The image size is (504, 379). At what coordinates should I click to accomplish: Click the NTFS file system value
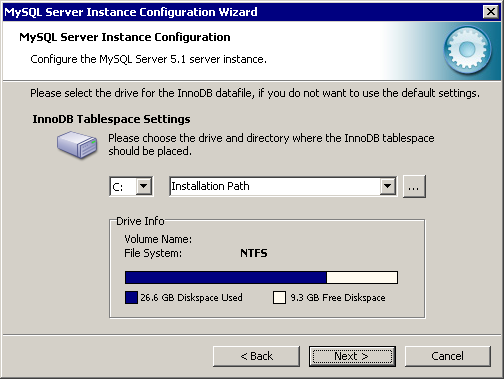(254, 253)
